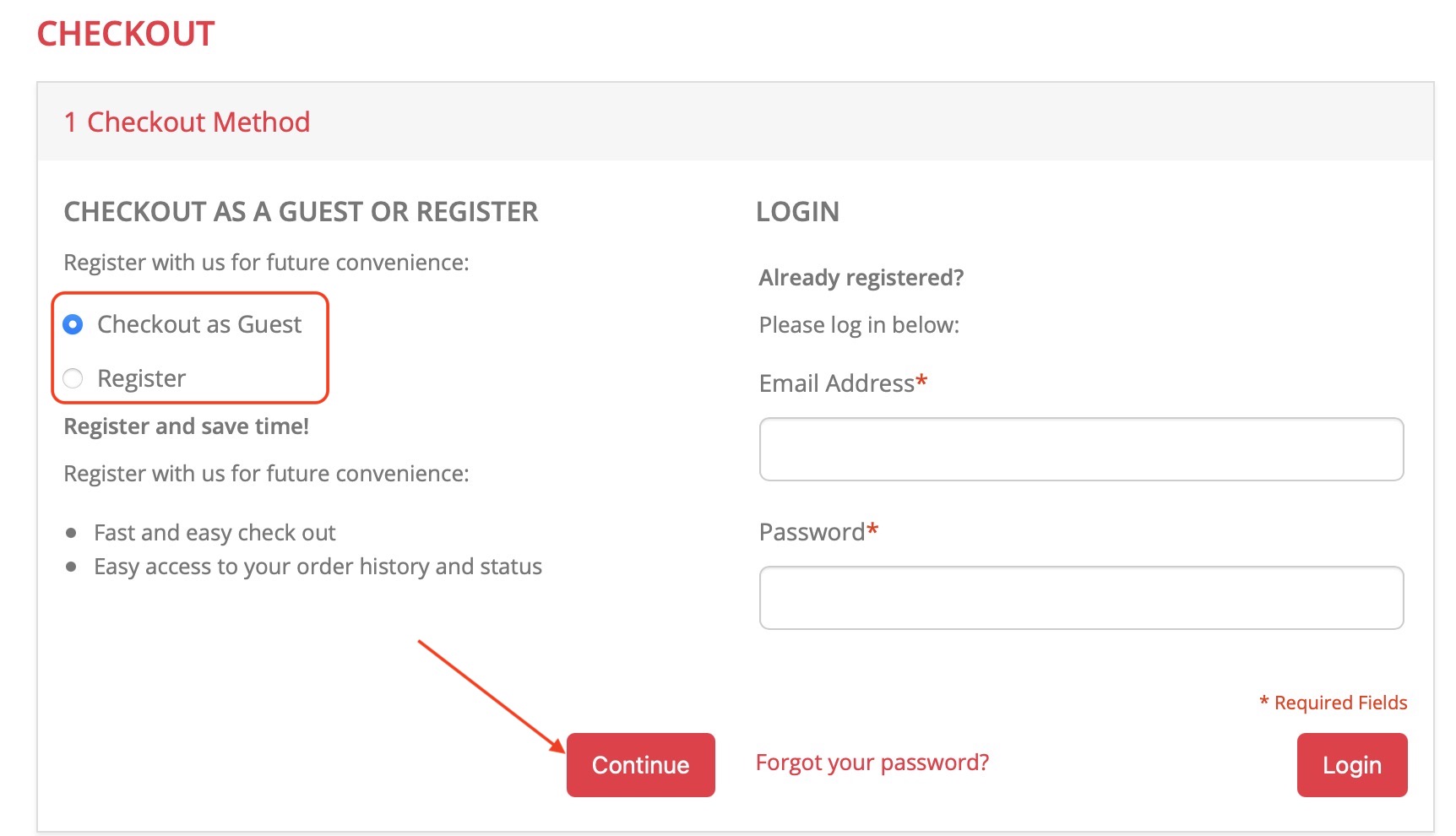1456x836 pixels.
Task: Click the CHECKOUT page title
Action: pyautogui.click(x=126, y=34)
